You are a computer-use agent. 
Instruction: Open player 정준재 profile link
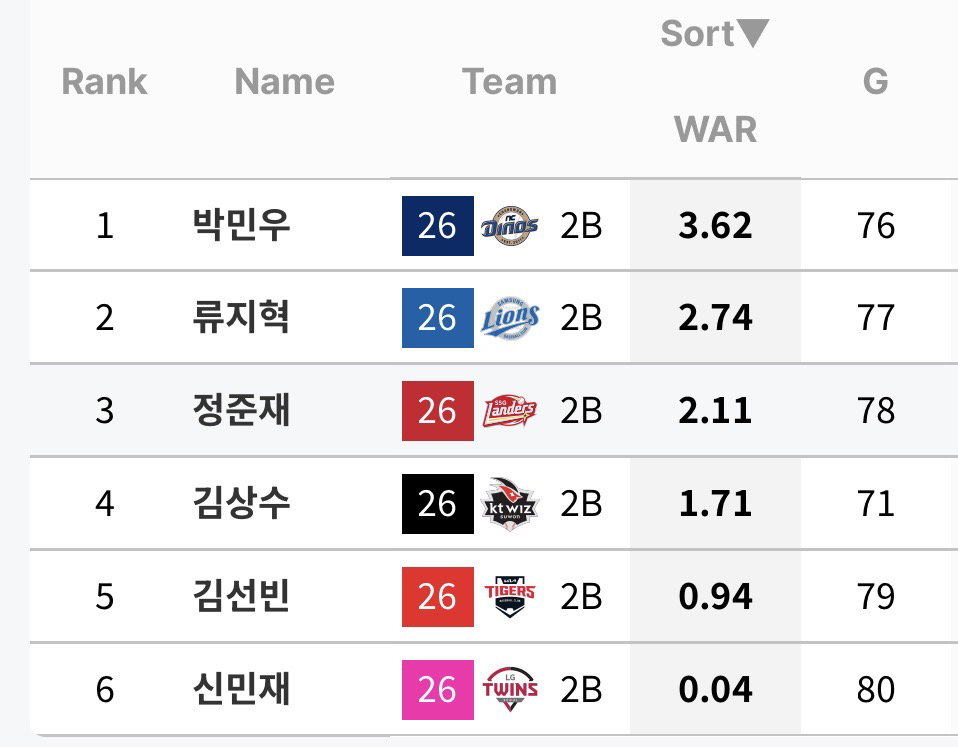(x=241, y=410)
